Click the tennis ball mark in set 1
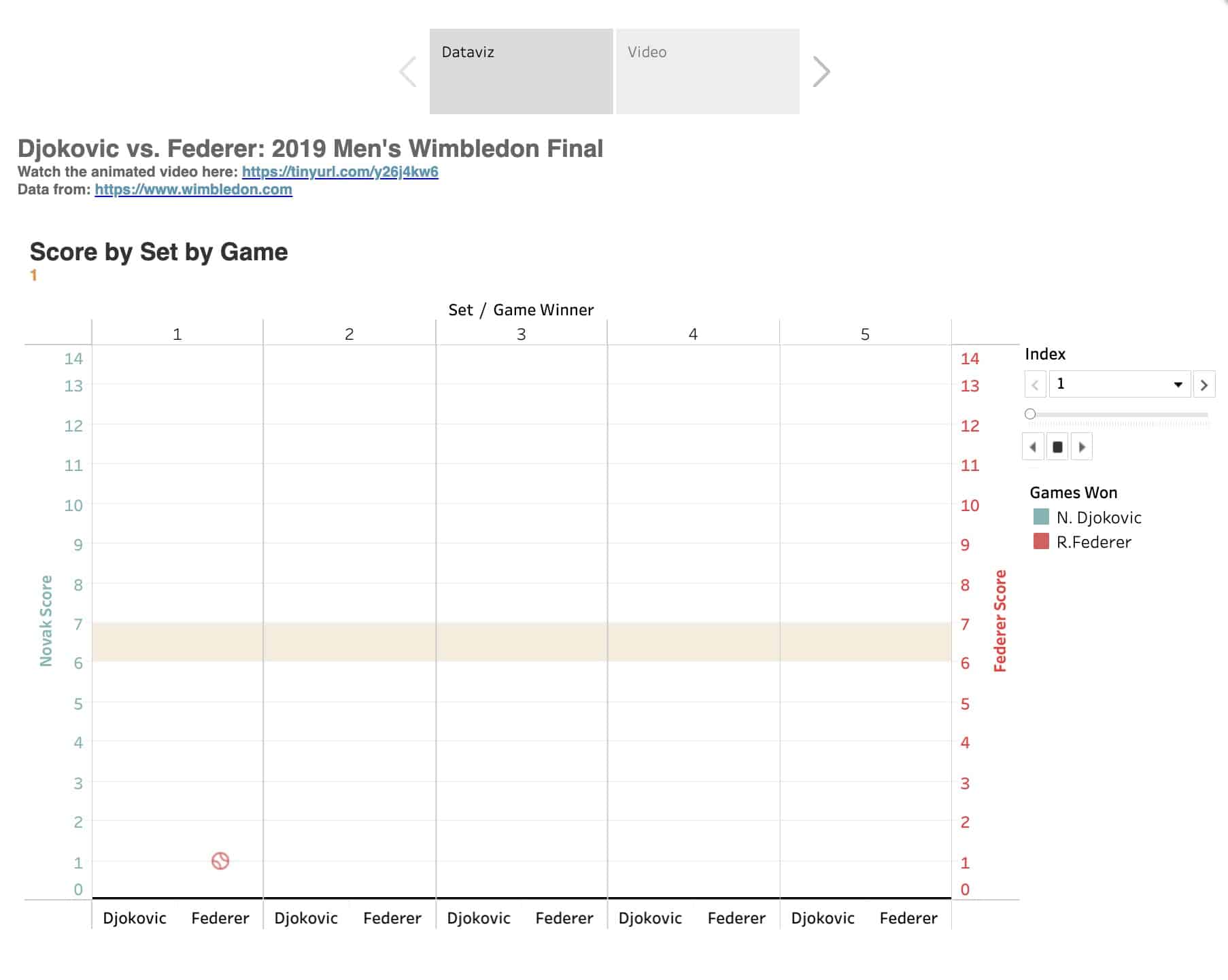Screen dimensions: 1228x980 pyautogui.click(x=220, y=861)
